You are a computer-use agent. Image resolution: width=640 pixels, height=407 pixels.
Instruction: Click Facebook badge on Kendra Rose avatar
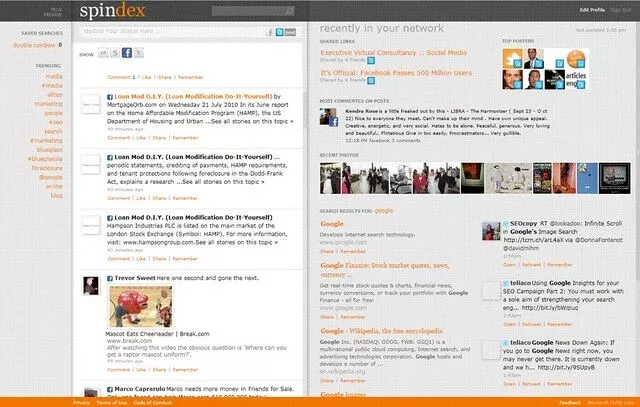tap(333, 121)
